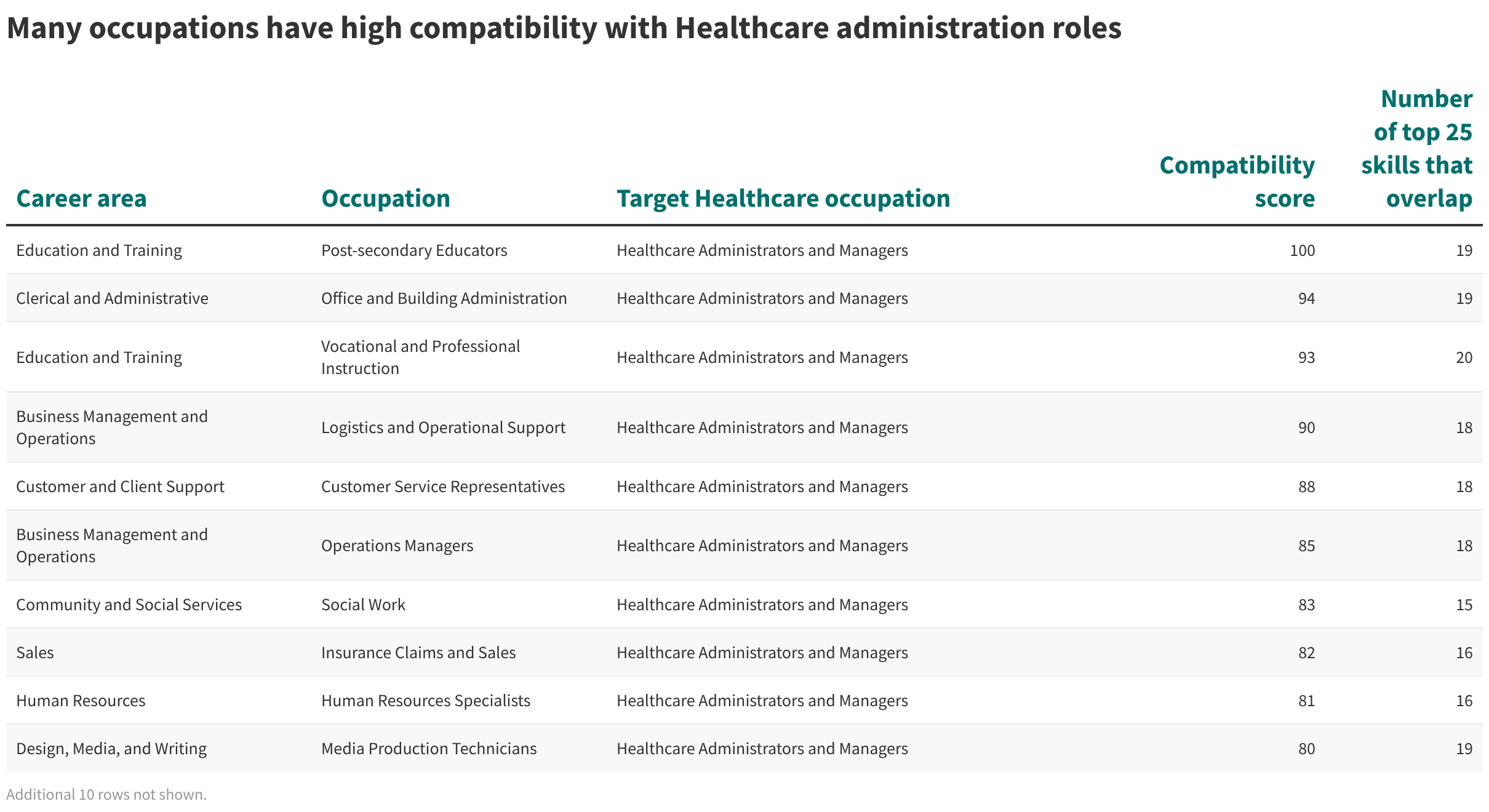This screenshot has width=1489, height=812.
Task: Click the Office and Building Administration cell
Action: (x=444, y=298)
